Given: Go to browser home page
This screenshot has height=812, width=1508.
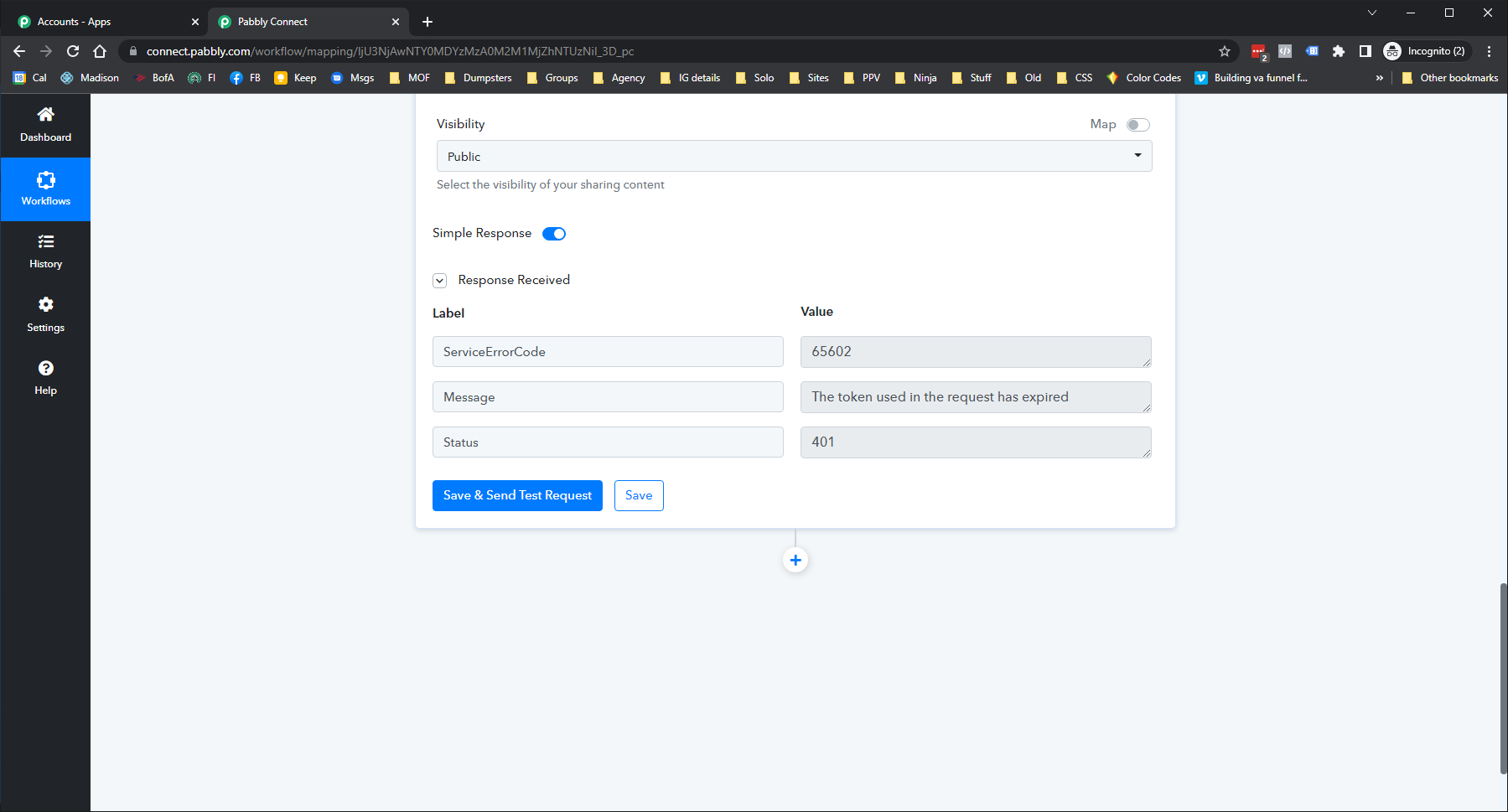Looking at the screenshot, I should click(100, 51).
